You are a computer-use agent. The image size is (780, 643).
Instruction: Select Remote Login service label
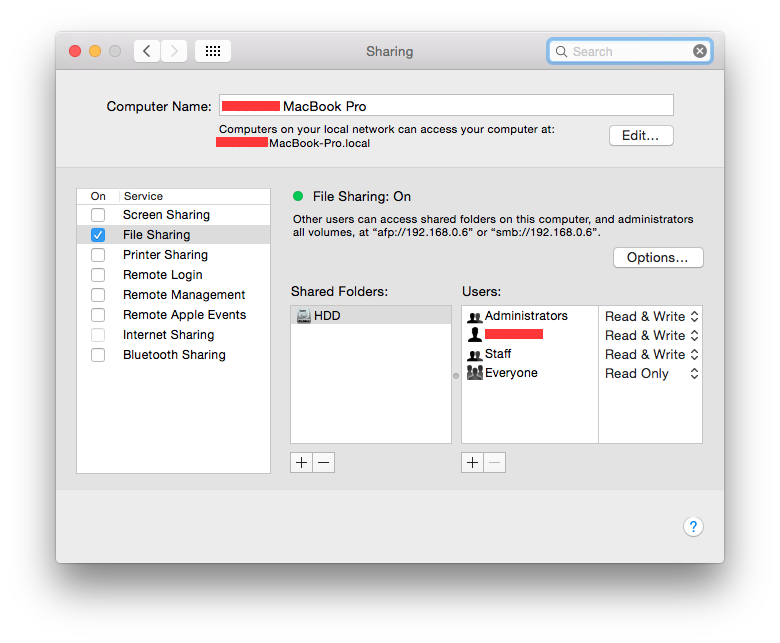coord(163,275)
